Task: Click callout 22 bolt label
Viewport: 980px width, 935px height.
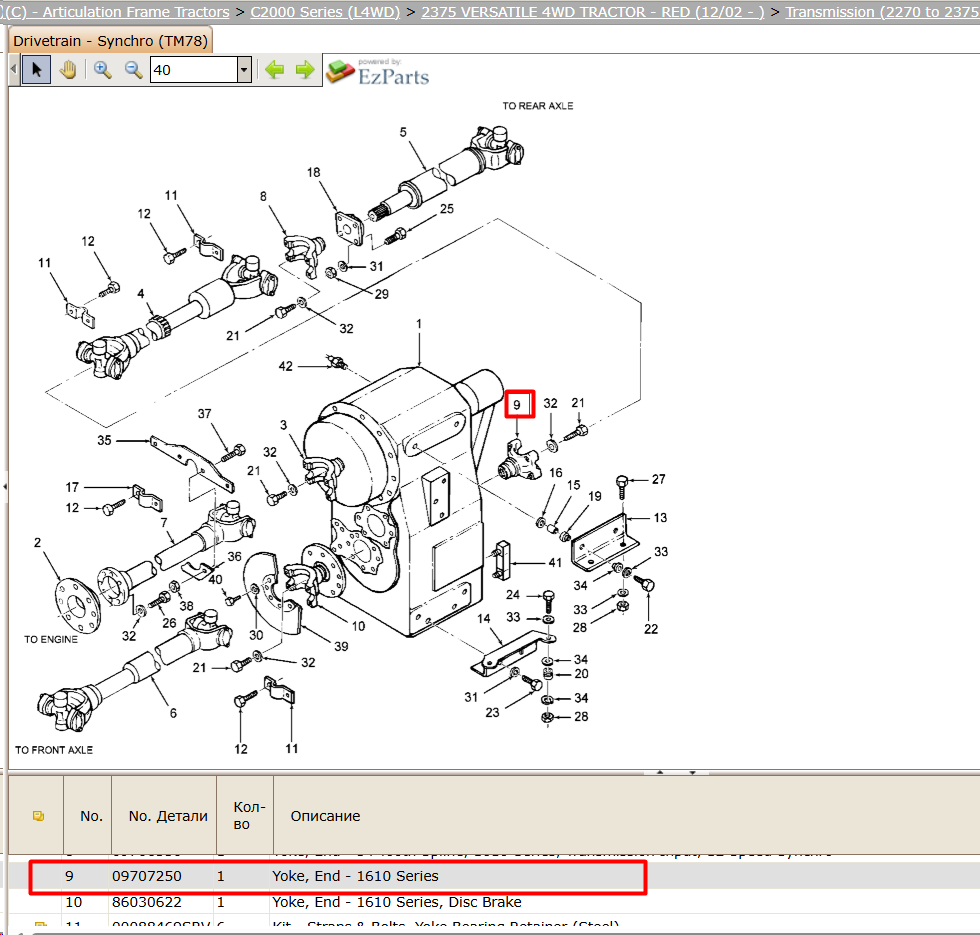Action: click(x=651, y=629)
